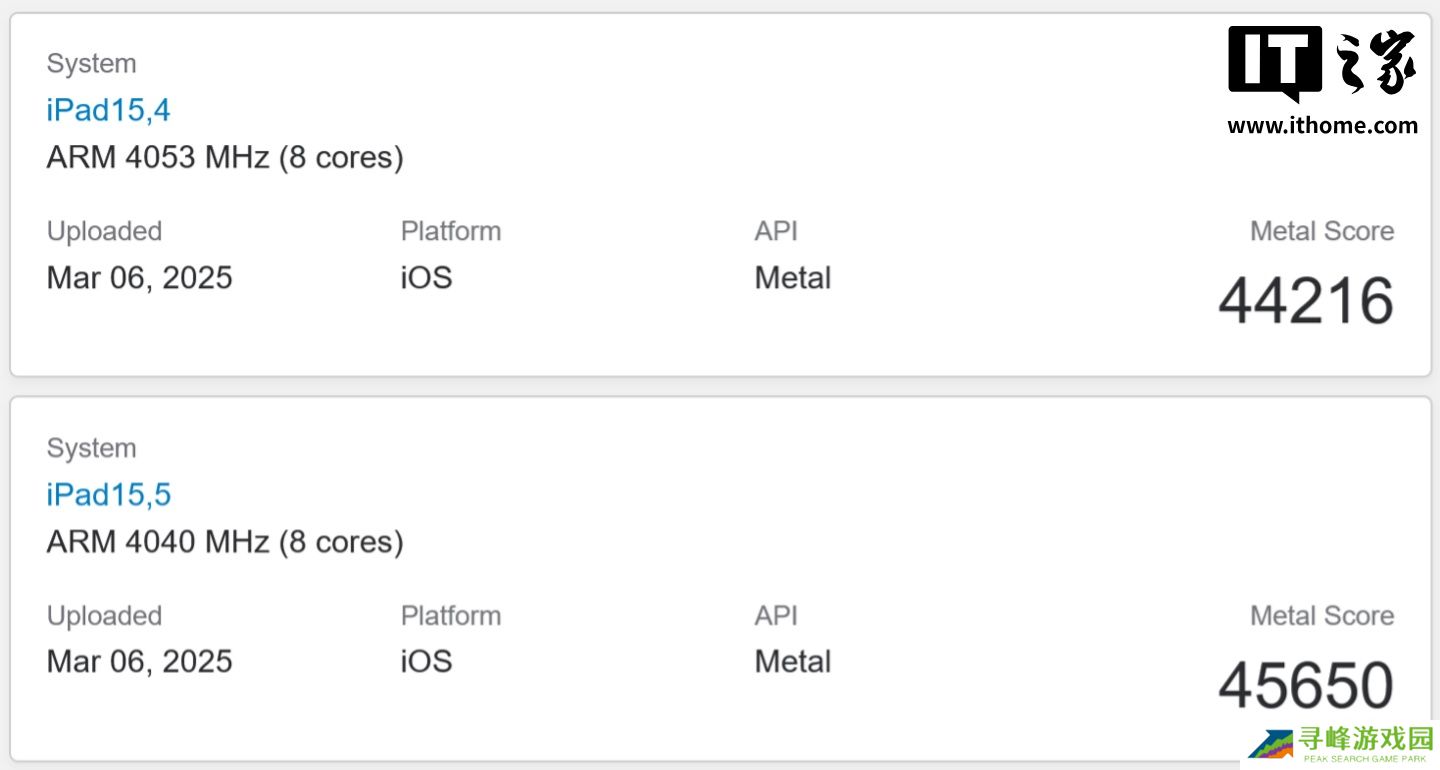1440x770 pixels.
Task: Select the 44216 Metal Score value
Action: click(1305, 301)
